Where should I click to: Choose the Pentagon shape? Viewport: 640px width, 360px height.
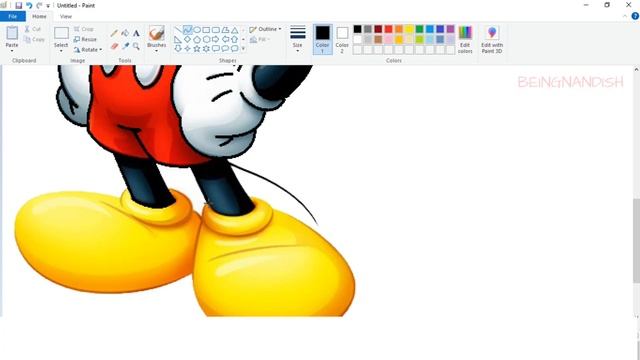[x=197, y=39]
